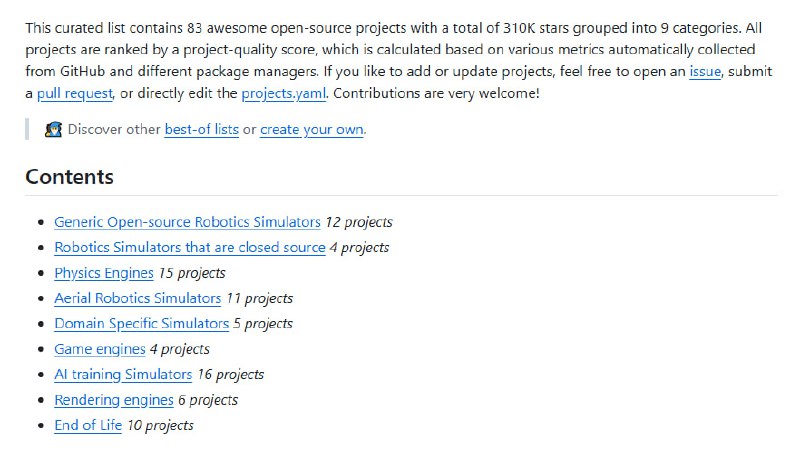Follow the 'pull request' link
The height and width of the screenshot is (459, 800).
click(x=75, y=93)
